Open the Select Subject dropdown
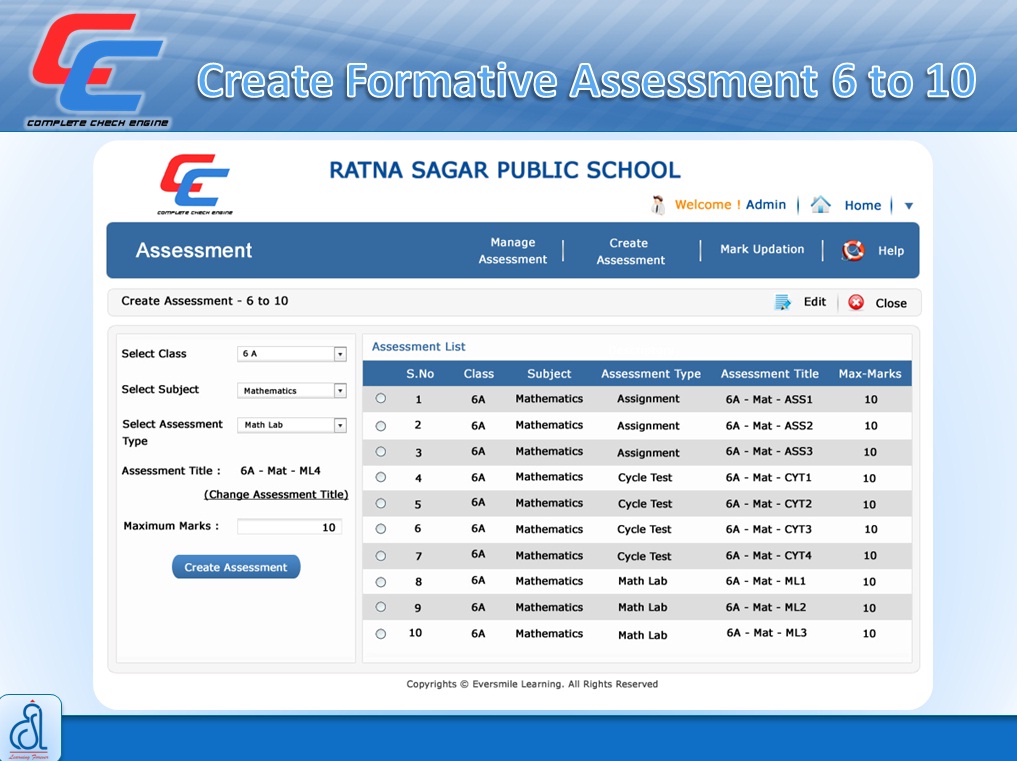Viewport: 1017px width, 761px height. click(292, 391)
